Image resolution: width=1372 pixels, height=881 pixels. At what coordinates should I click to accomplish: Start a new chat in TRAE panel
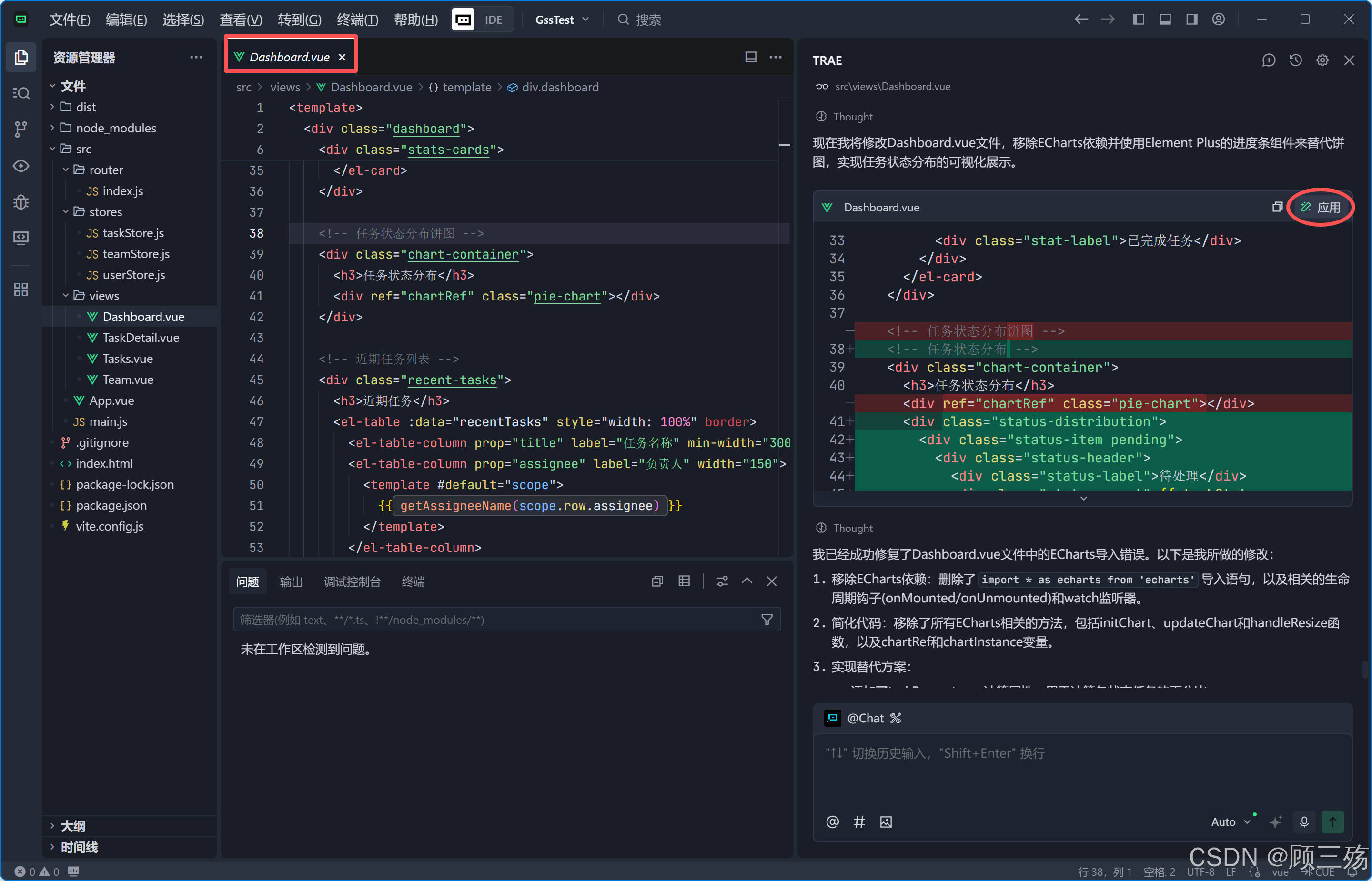click(1269, 60)
